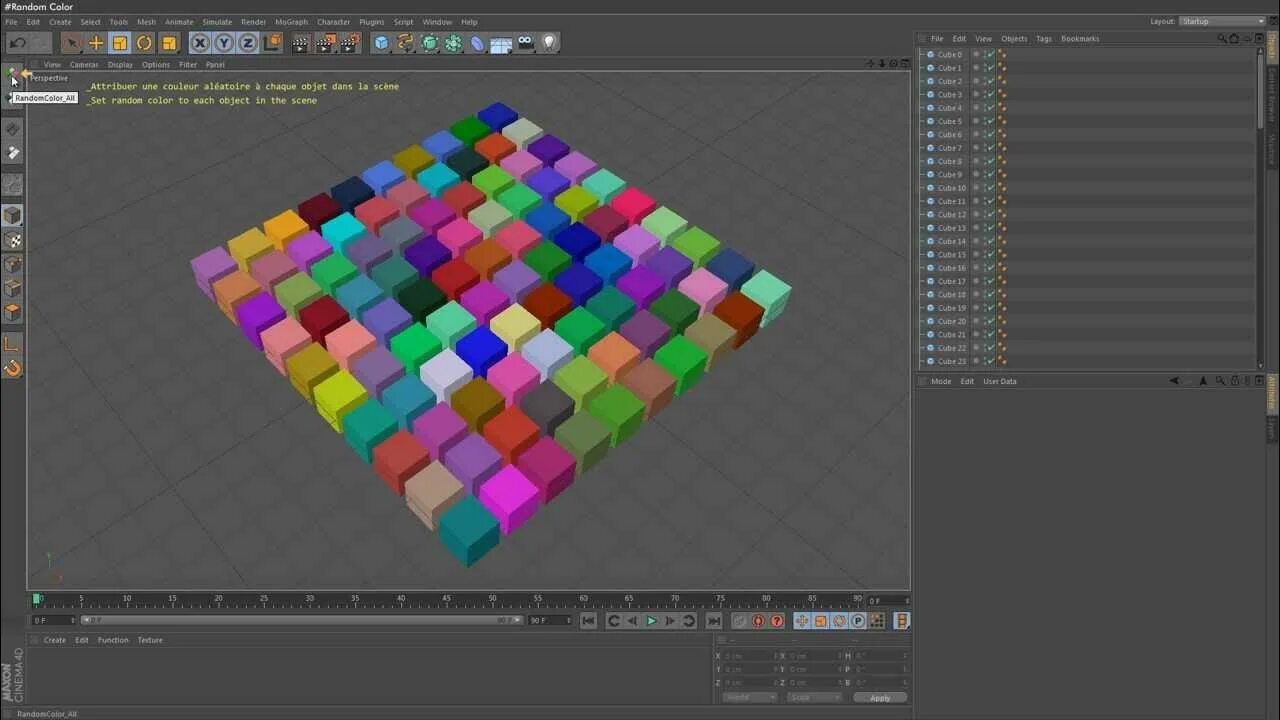Open the Simulate menu

[217, 22]
